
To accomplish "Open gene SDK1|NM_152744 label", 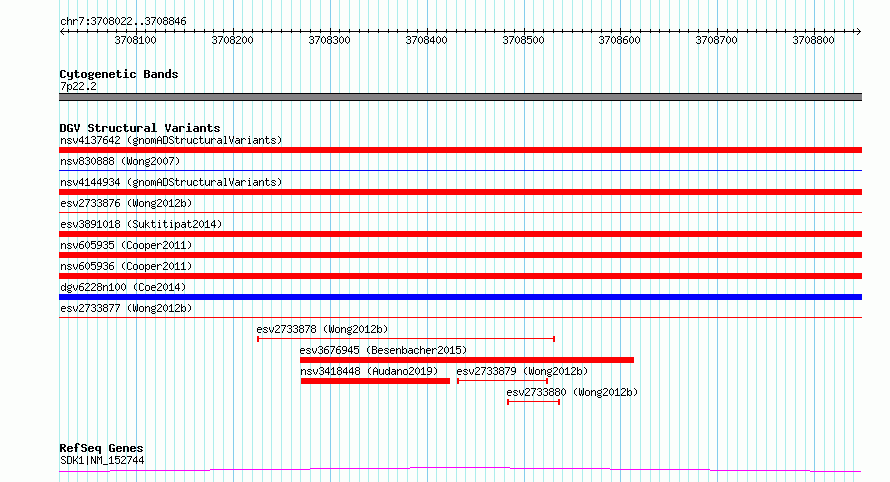I will (x=102, y=460).
